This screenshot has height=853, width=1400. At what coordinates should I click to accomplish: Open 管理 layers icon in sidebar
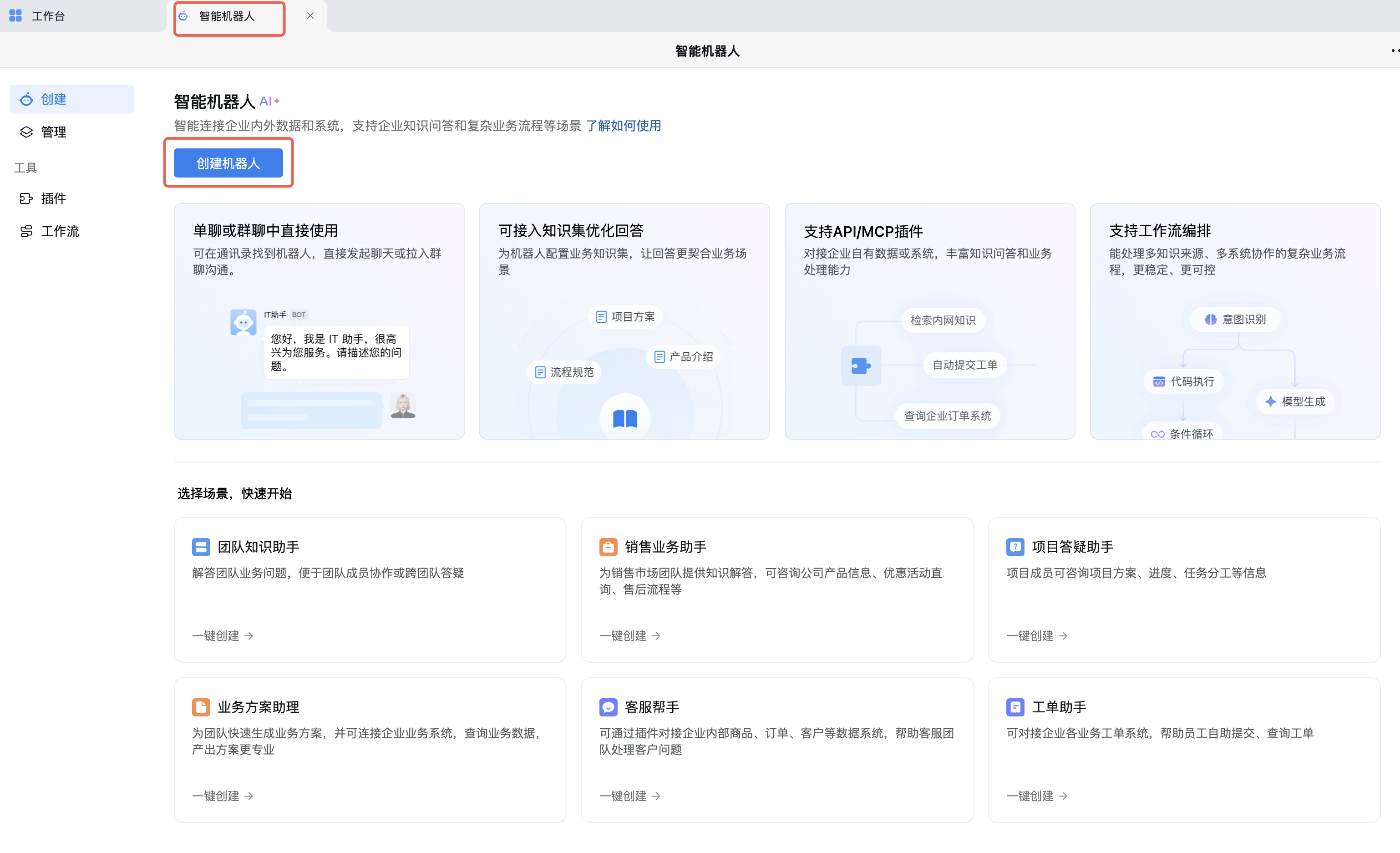(x=26, y=132)
